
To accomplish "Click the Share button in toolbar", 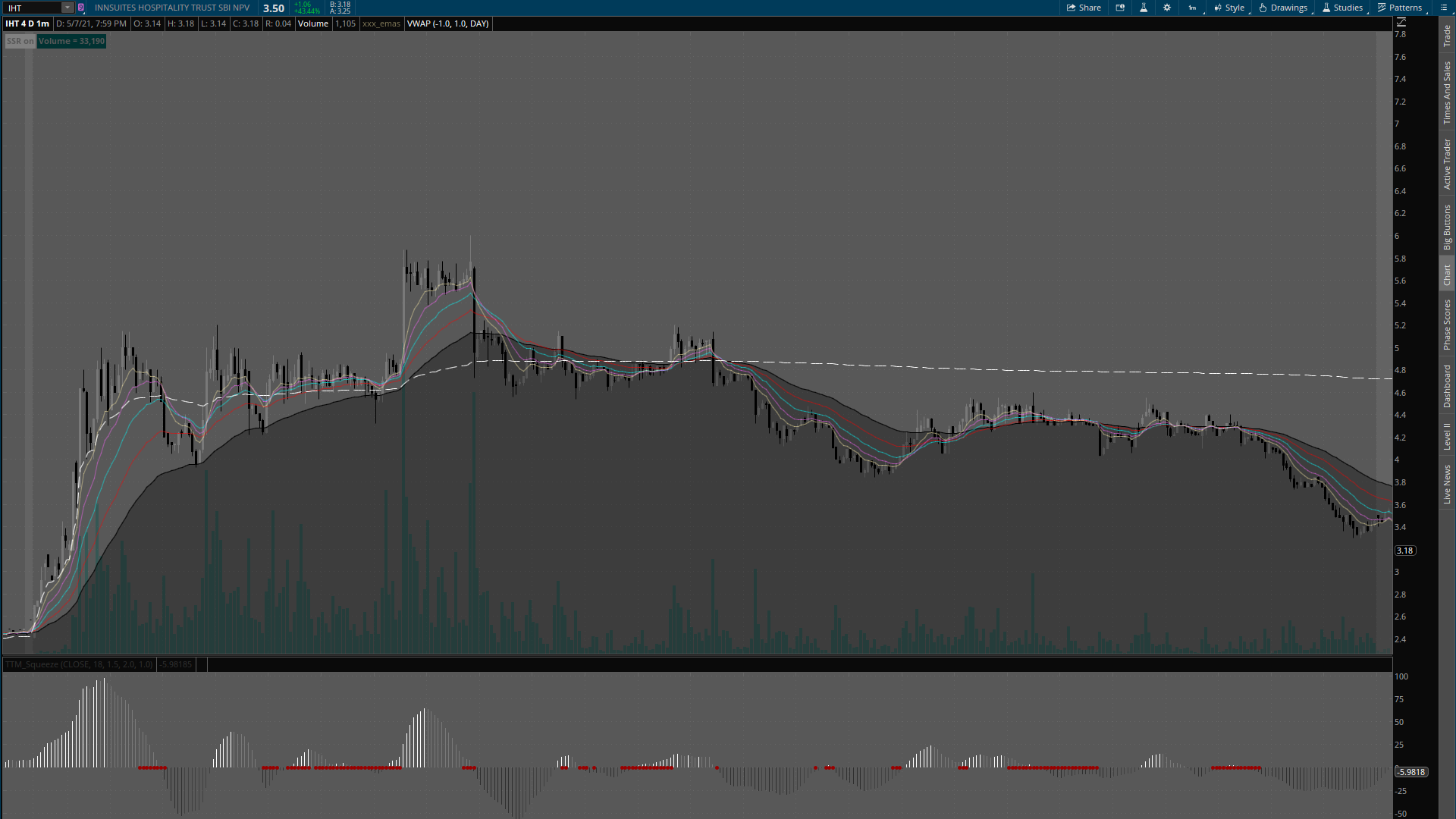I will 1084,8.
